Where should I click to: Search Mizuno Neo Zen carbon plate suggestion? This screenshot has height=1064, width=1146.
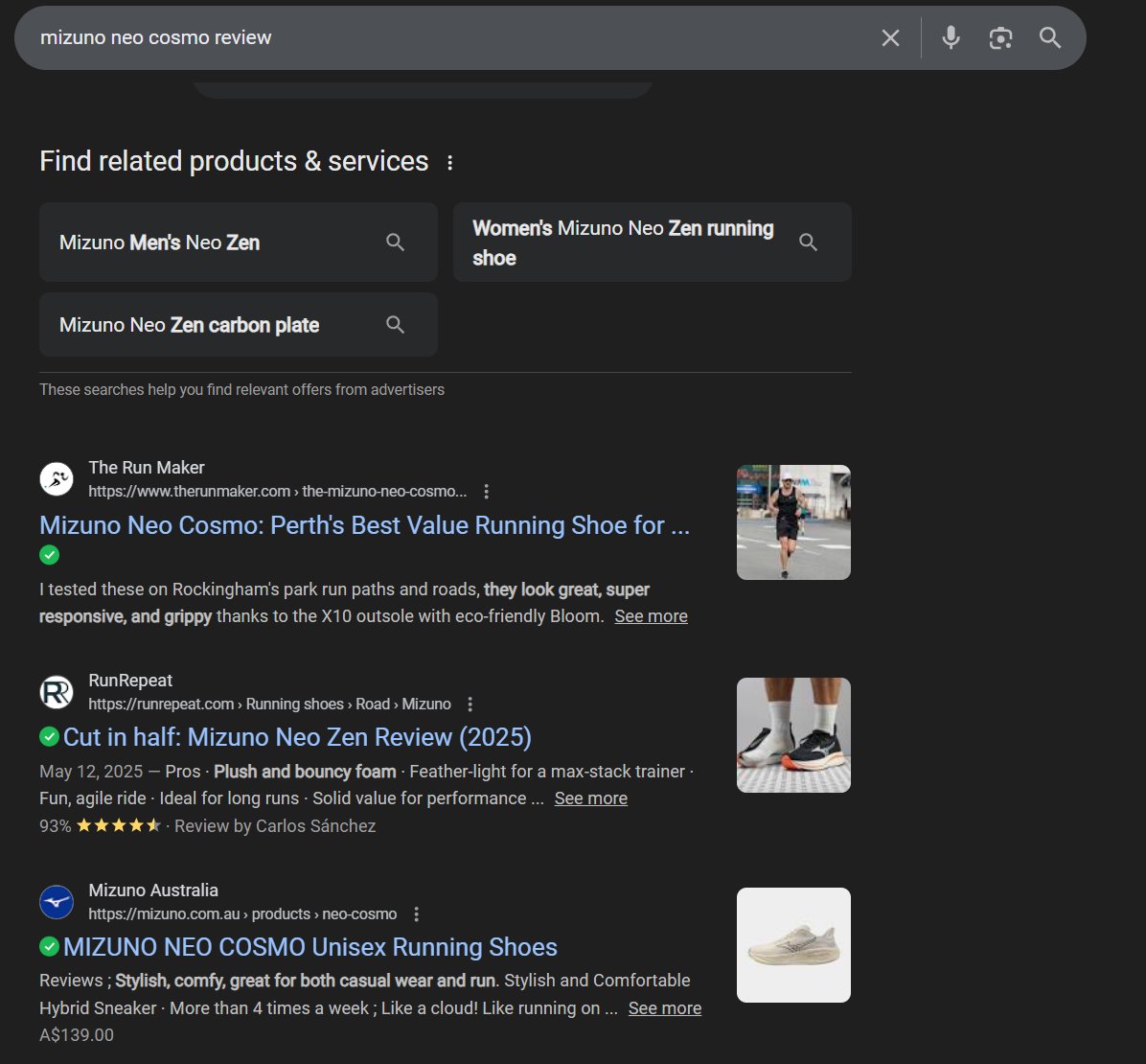pos(239,325)
